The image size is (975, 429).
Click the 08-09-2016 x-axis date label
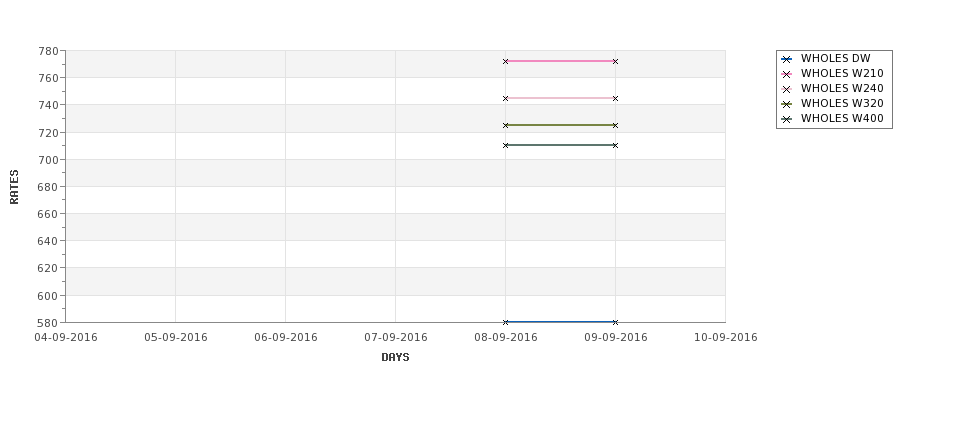506,337
